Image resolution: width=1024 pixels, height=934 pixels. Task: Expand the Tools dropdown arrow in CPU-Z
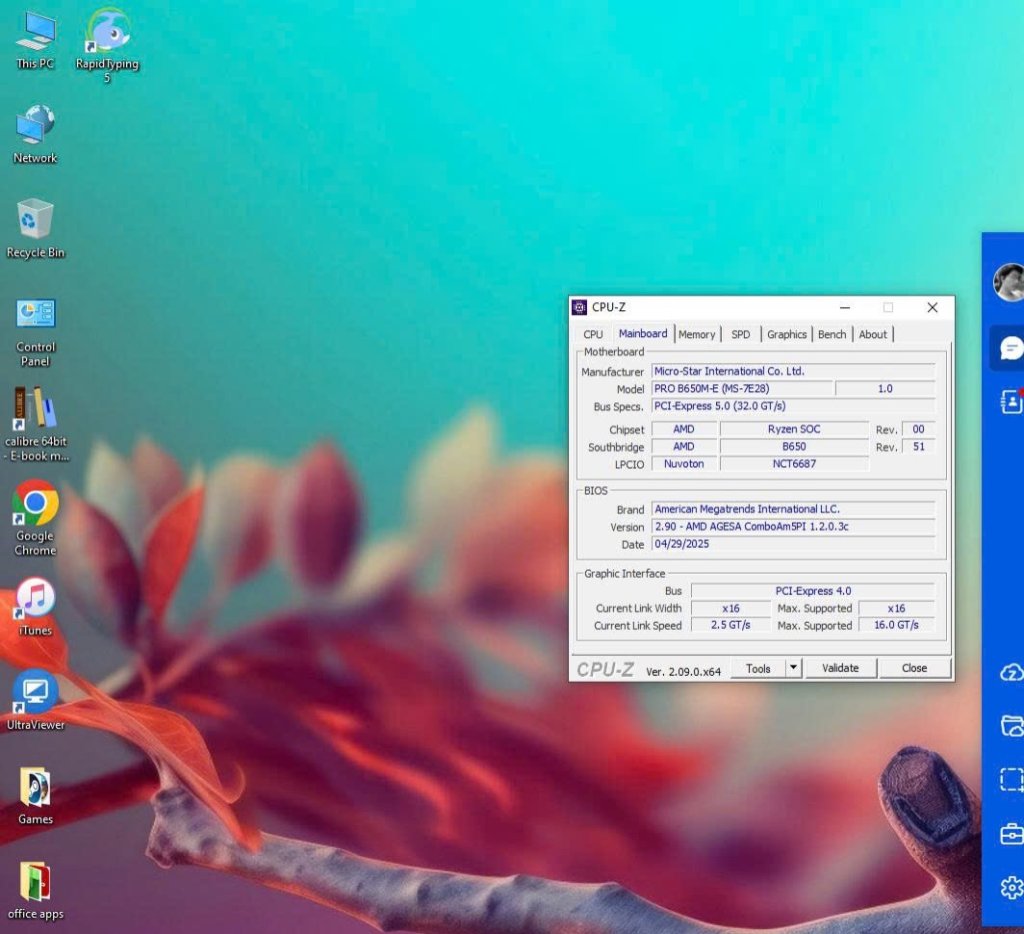pyautogui.click(x=793, y=668)
